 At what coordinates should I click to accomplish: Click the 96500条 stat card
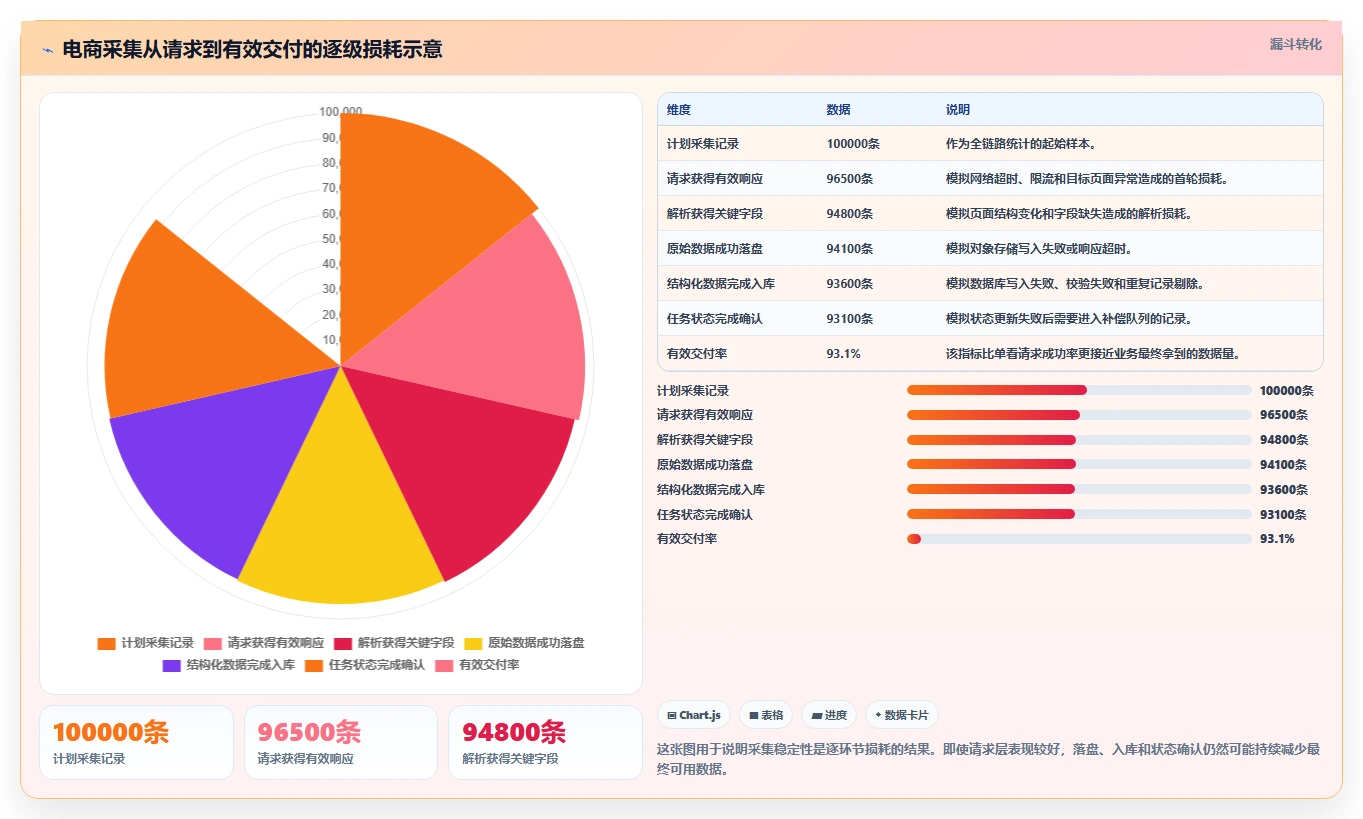coord(341,742)
